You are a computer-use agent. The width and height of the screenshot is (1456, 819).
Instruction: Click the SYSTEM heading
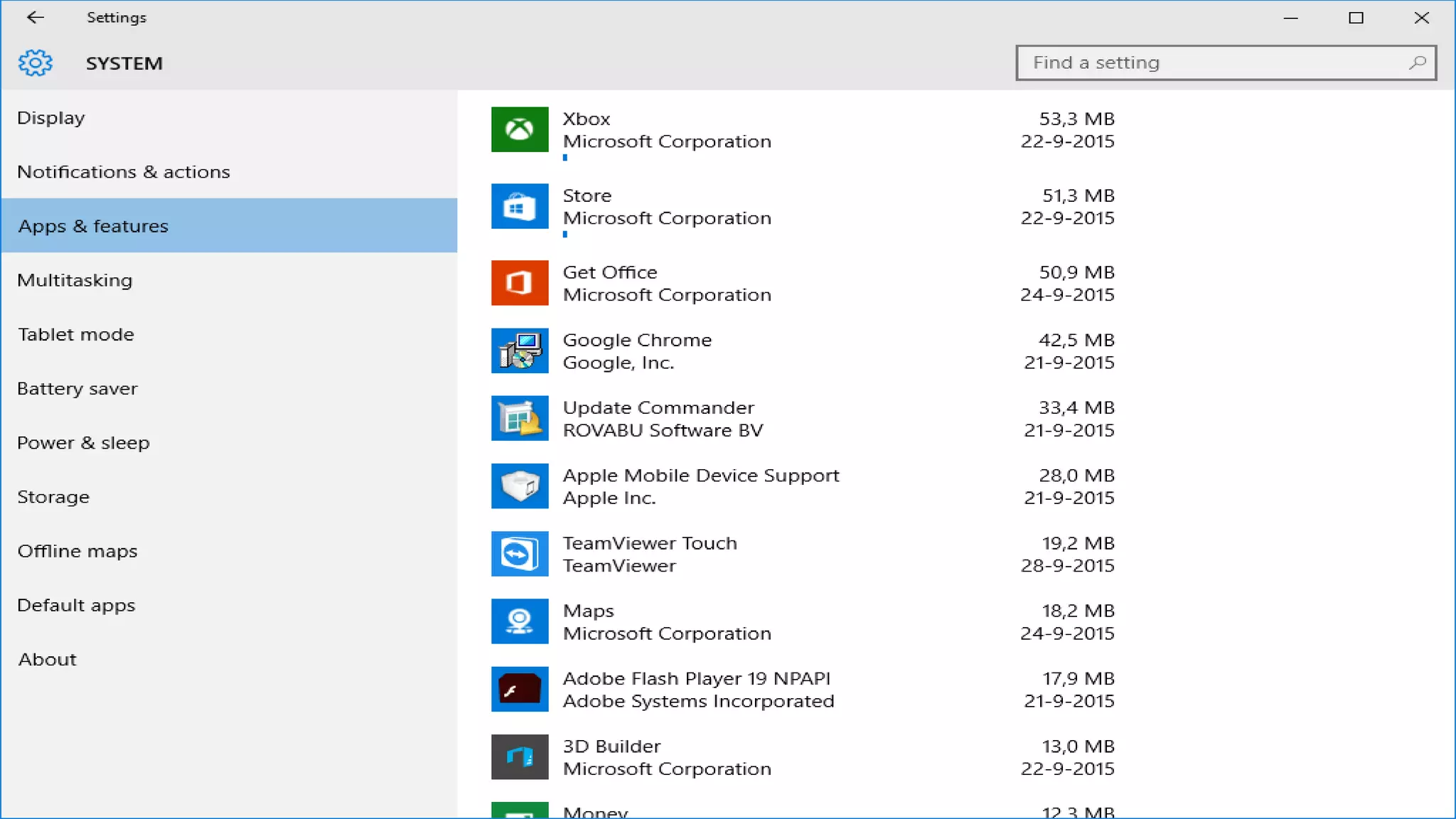[124, 63]
